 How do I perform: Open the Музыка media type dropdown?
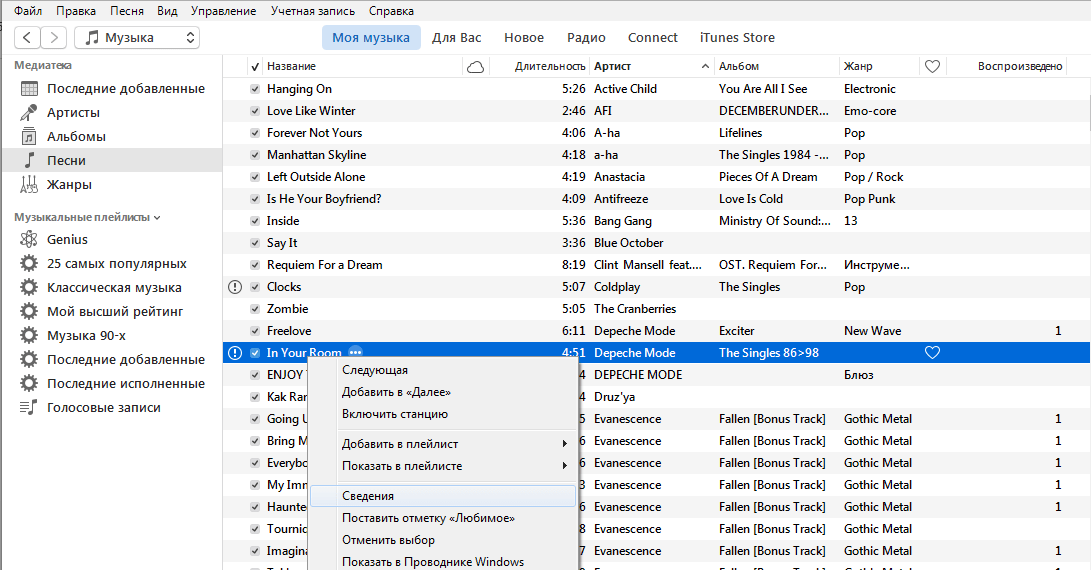pyautogui.click(x=137, y=38)
